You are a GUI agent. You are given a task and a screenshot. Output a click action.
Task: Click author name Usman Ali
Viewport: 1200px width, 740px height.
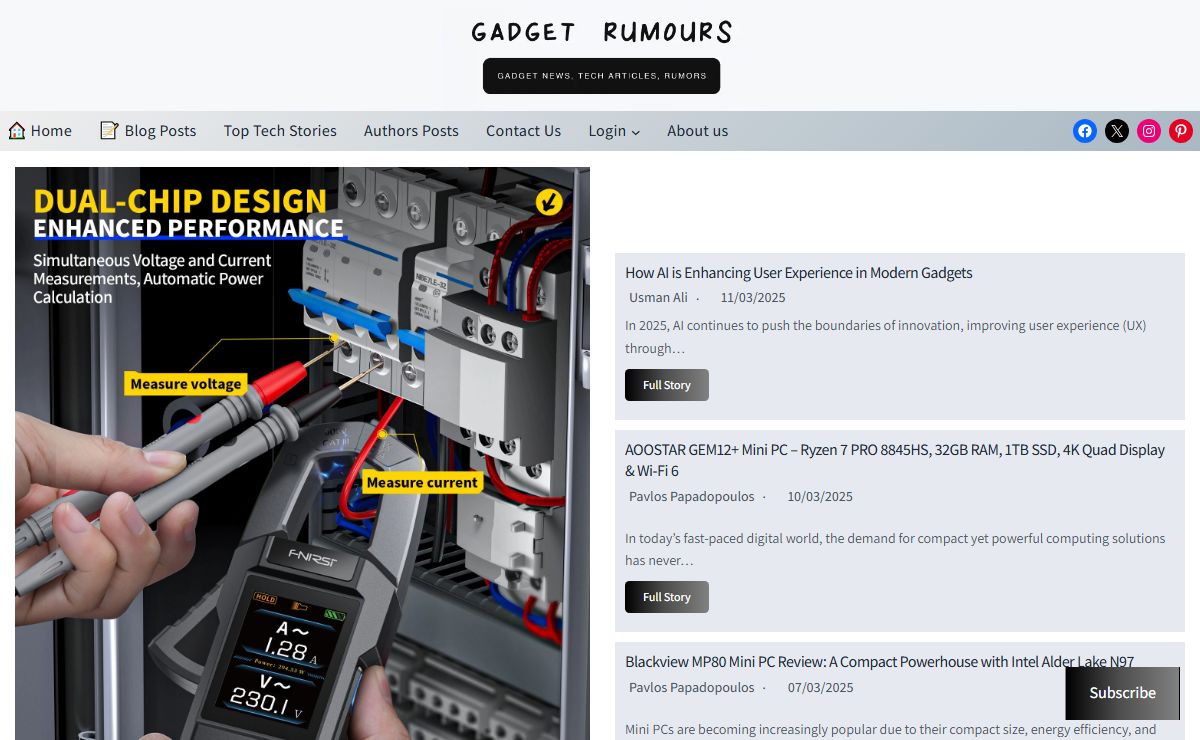[658, 298]
